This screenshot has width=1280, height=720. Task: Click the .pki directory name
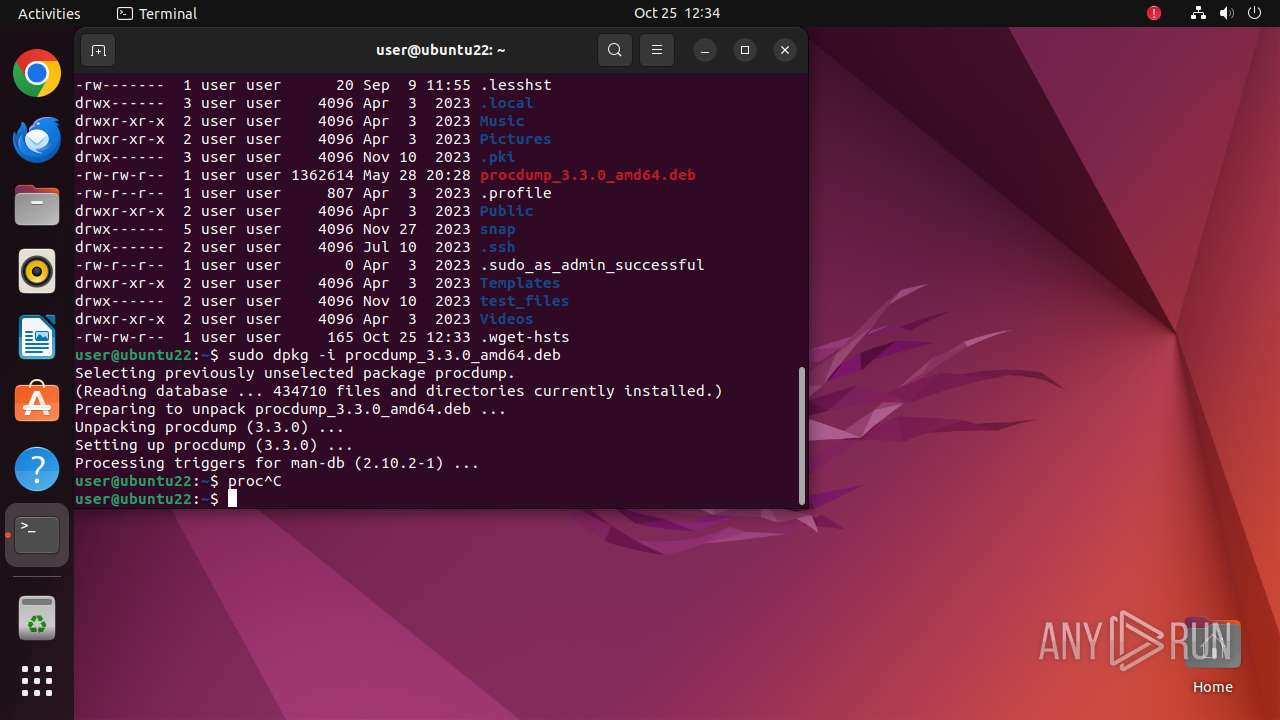tap(498, 157)
